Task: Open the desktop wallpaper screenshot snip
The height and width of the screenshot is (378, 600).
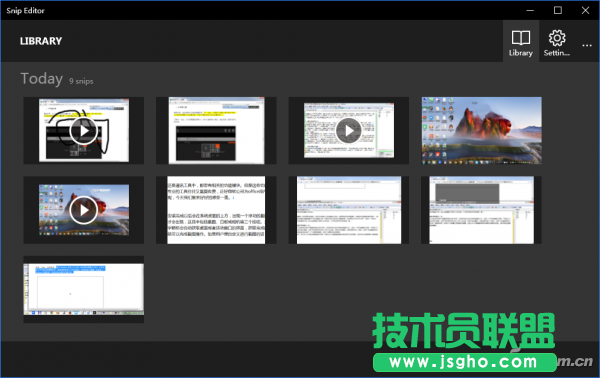Action: click(481, 130)
